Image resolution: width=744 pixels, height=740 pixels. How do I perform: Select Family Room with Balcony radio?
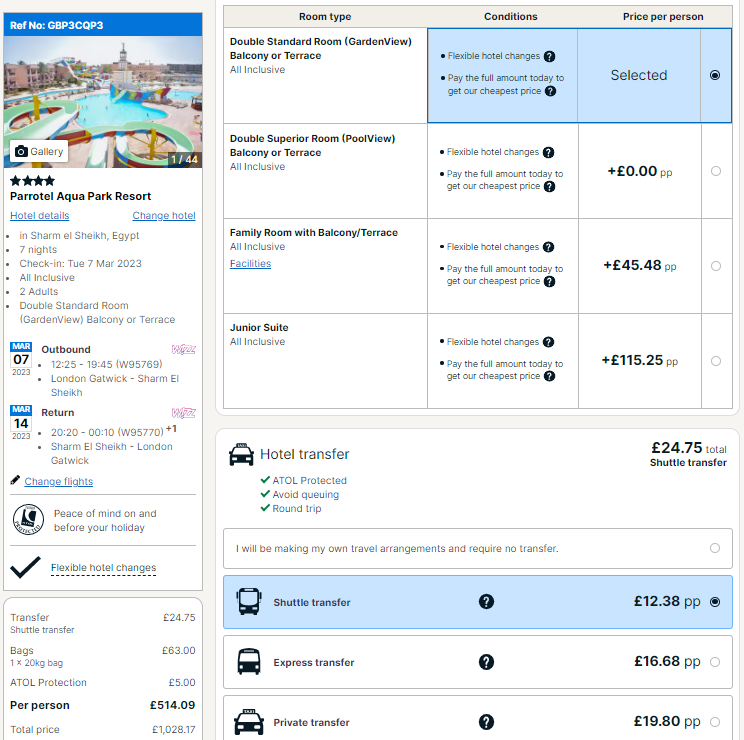[x=716, y=266]
